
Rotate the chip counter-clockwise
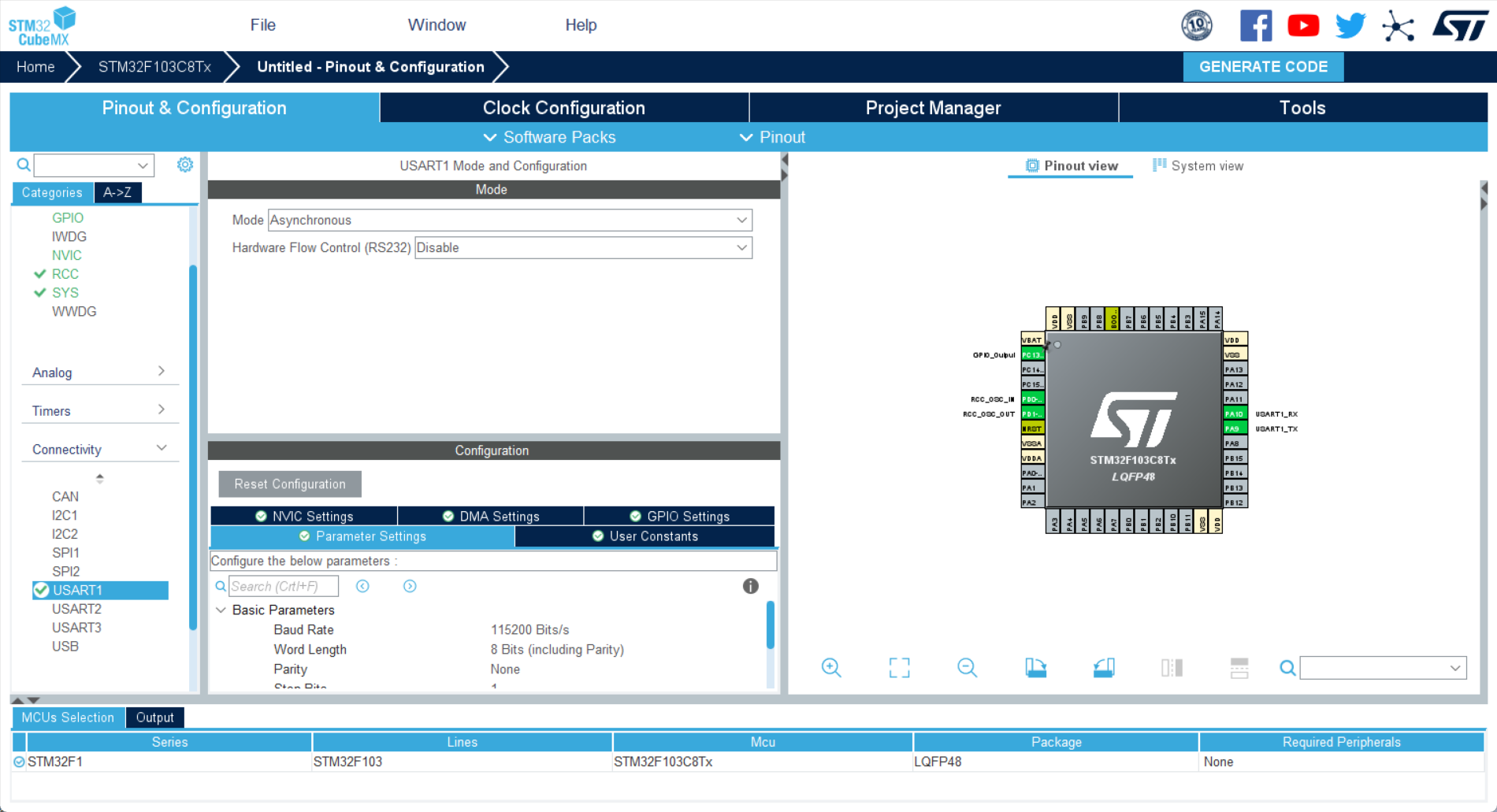pos(1104,668)
